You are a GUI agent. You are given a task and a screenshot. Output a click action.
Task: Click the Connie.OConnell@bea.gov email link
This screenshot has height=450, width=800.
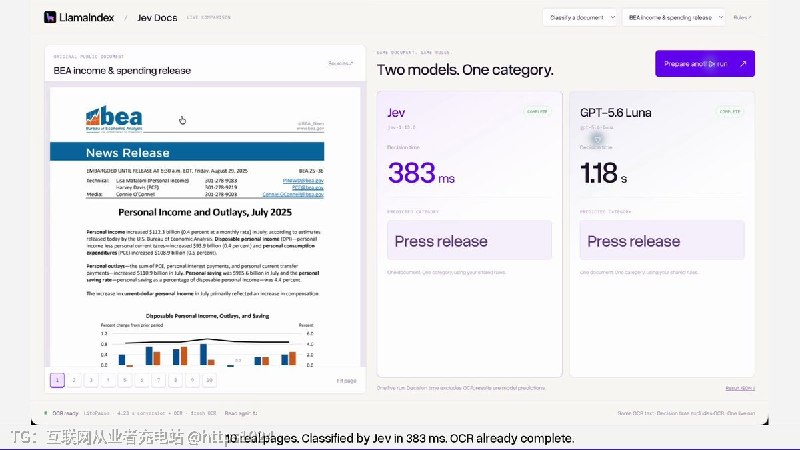293,194
